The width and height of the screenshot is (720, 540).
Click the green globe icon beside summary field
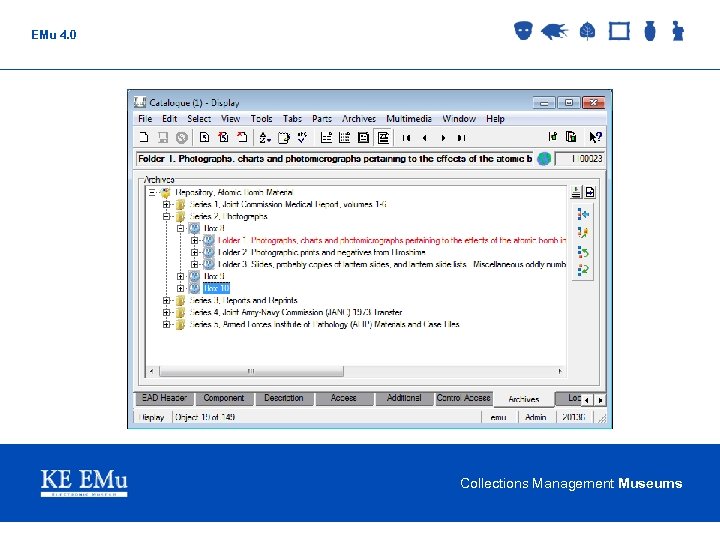point(544,159)
